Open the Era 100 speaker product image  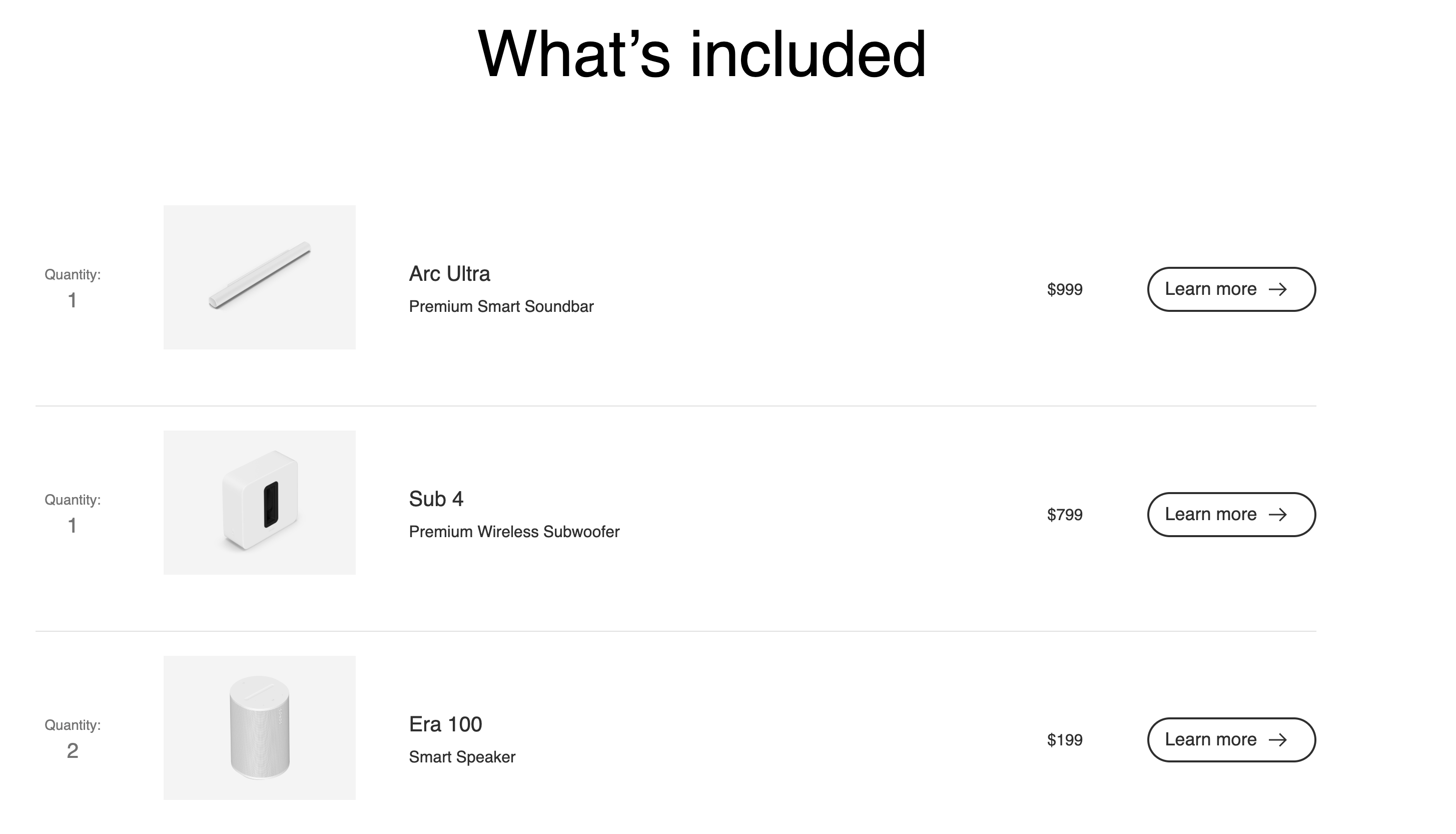259,727
